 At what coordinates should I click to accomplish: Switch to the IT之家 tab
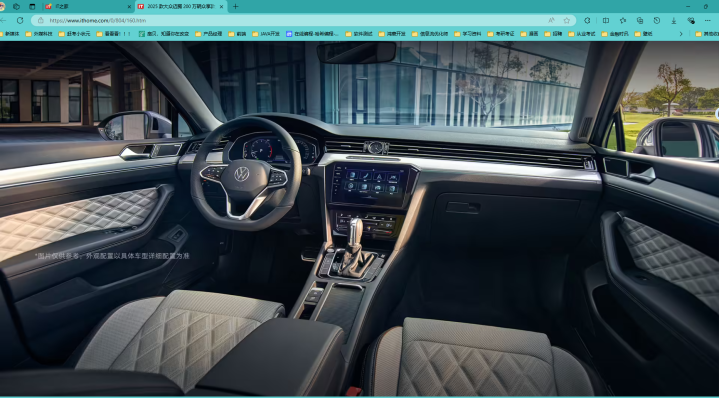click(x=88, y=6)
